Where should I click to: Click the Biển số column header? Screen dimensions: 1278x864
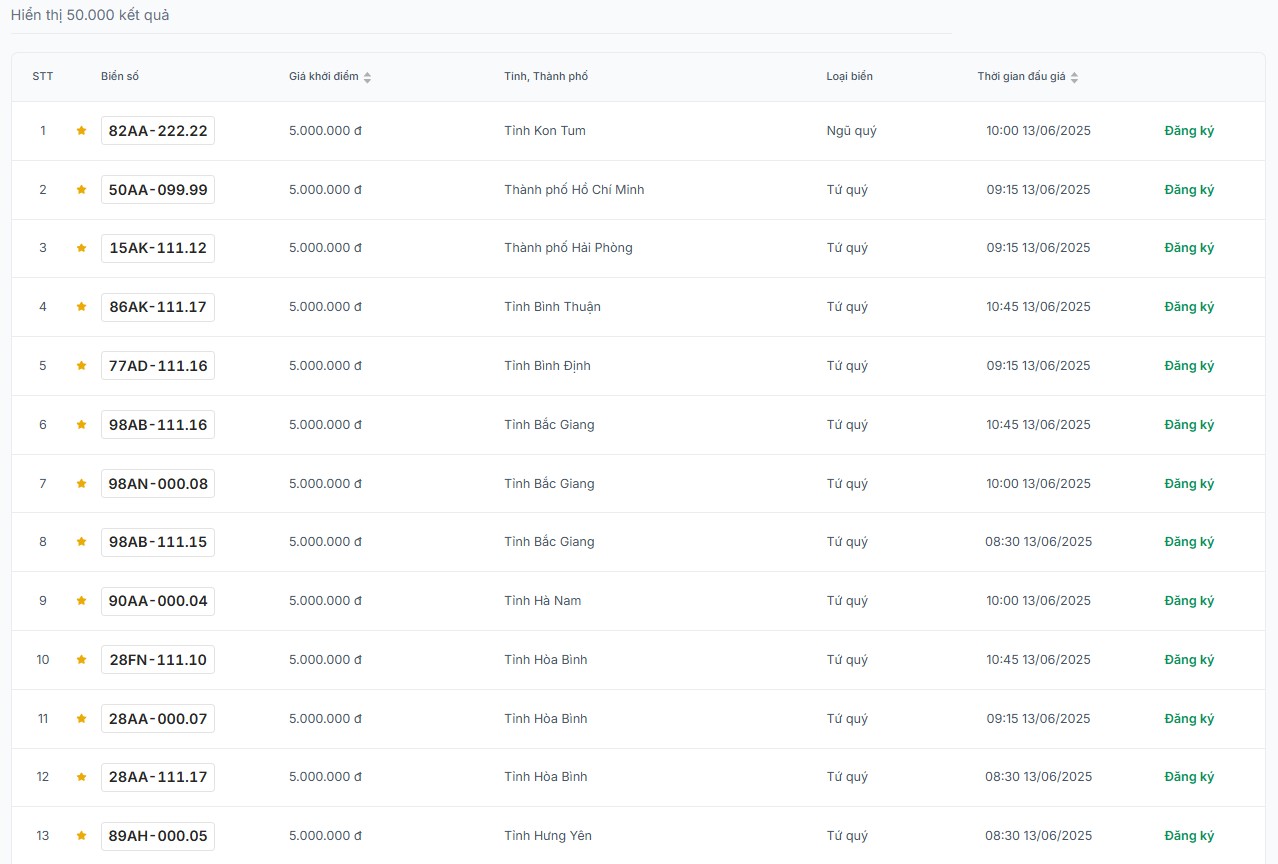coord(120,77)
